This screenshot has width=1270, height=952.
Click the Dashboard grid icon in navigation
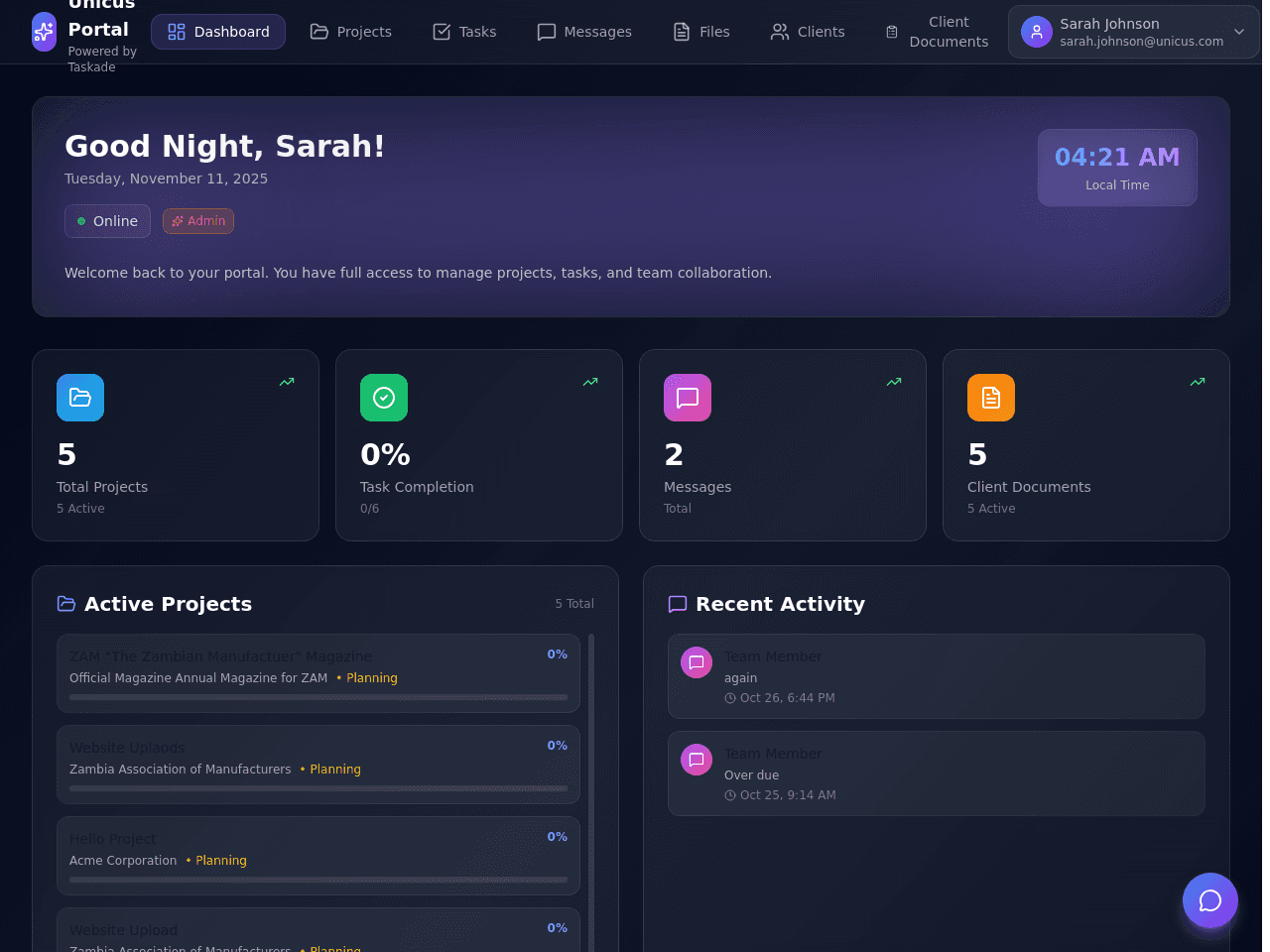pyautogui.click(x=177, y=32)
